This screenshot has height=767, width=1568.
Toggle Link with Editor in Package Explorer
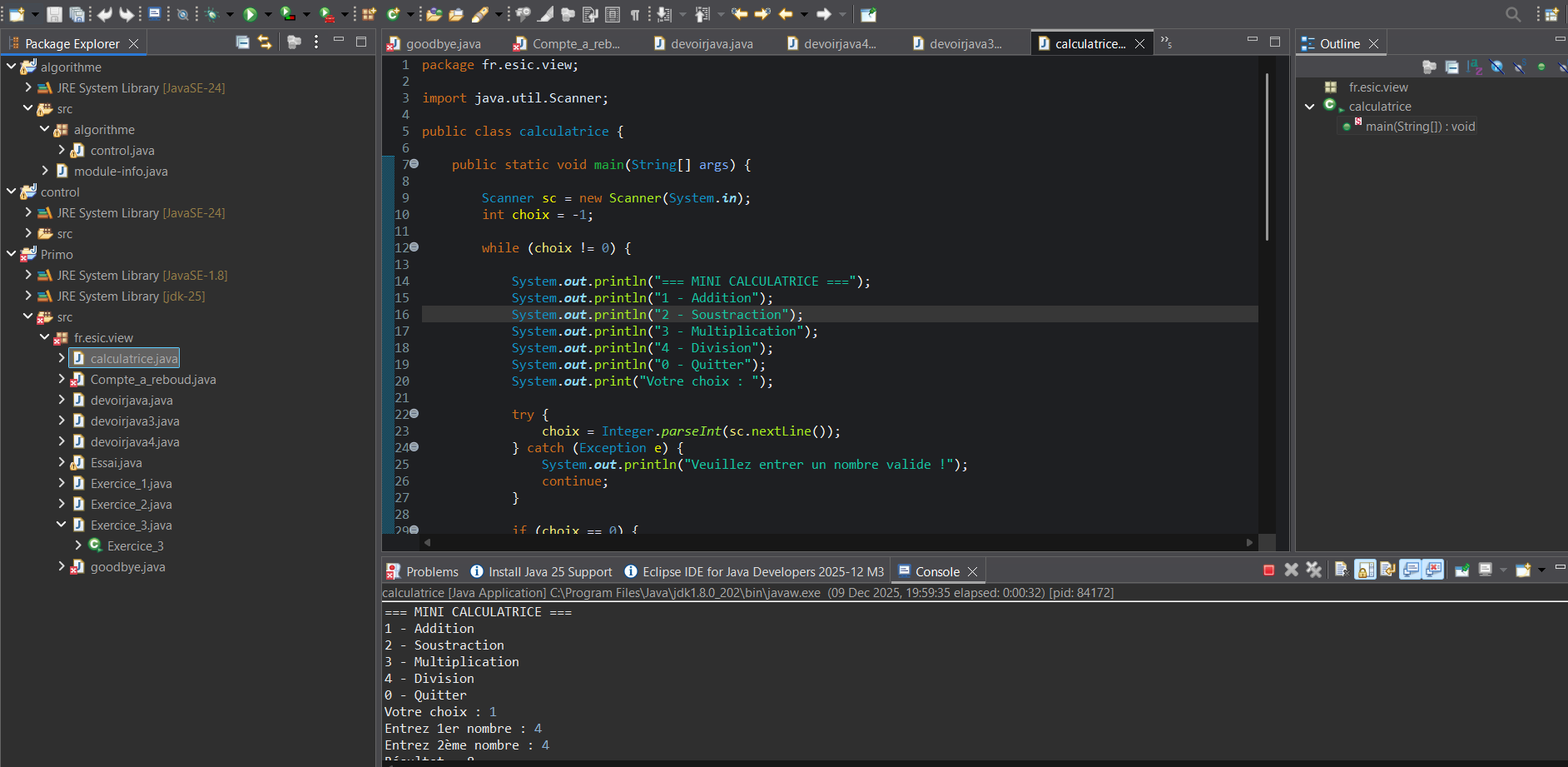tap(265, 42)
